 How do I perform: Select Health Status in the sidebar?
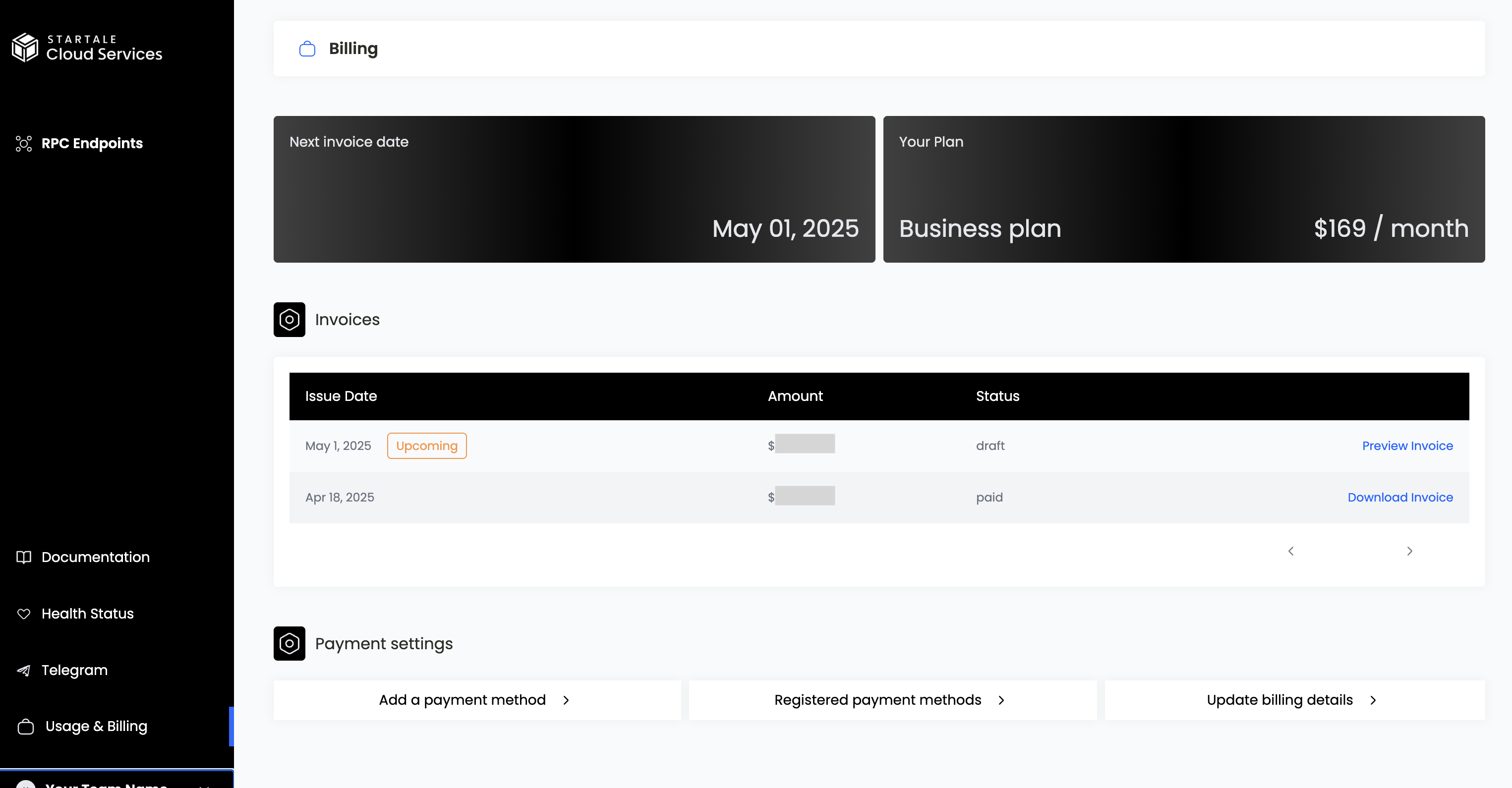click(x=87, y=614)
